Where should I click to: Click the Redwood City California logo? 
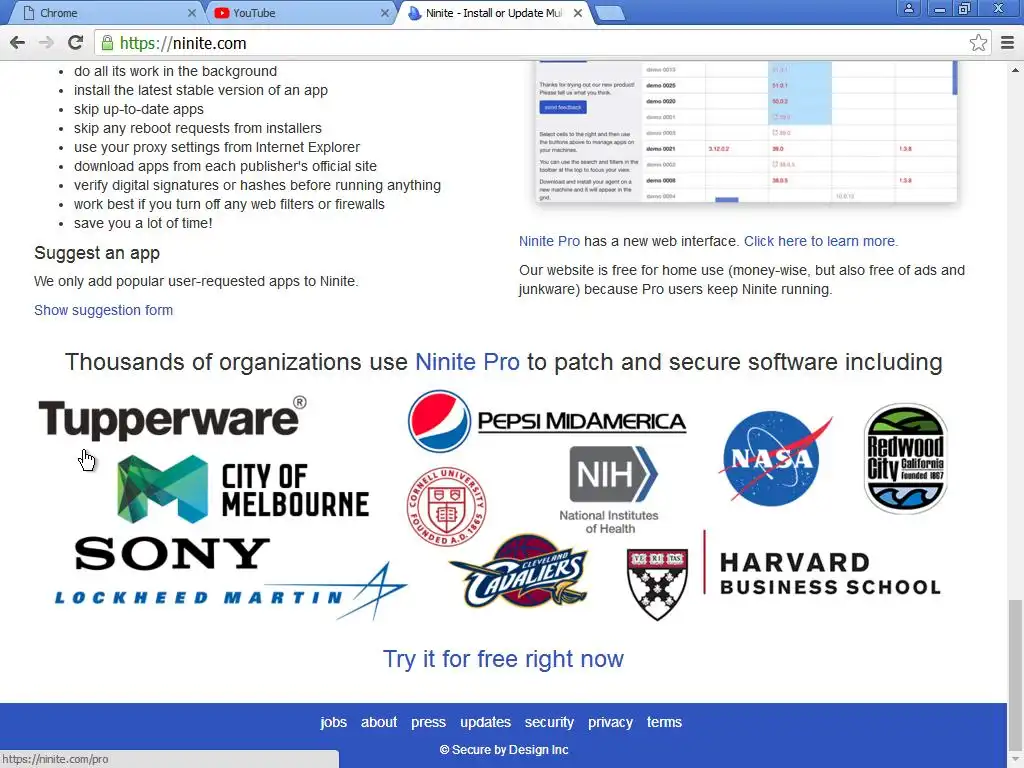coord(906,458)
